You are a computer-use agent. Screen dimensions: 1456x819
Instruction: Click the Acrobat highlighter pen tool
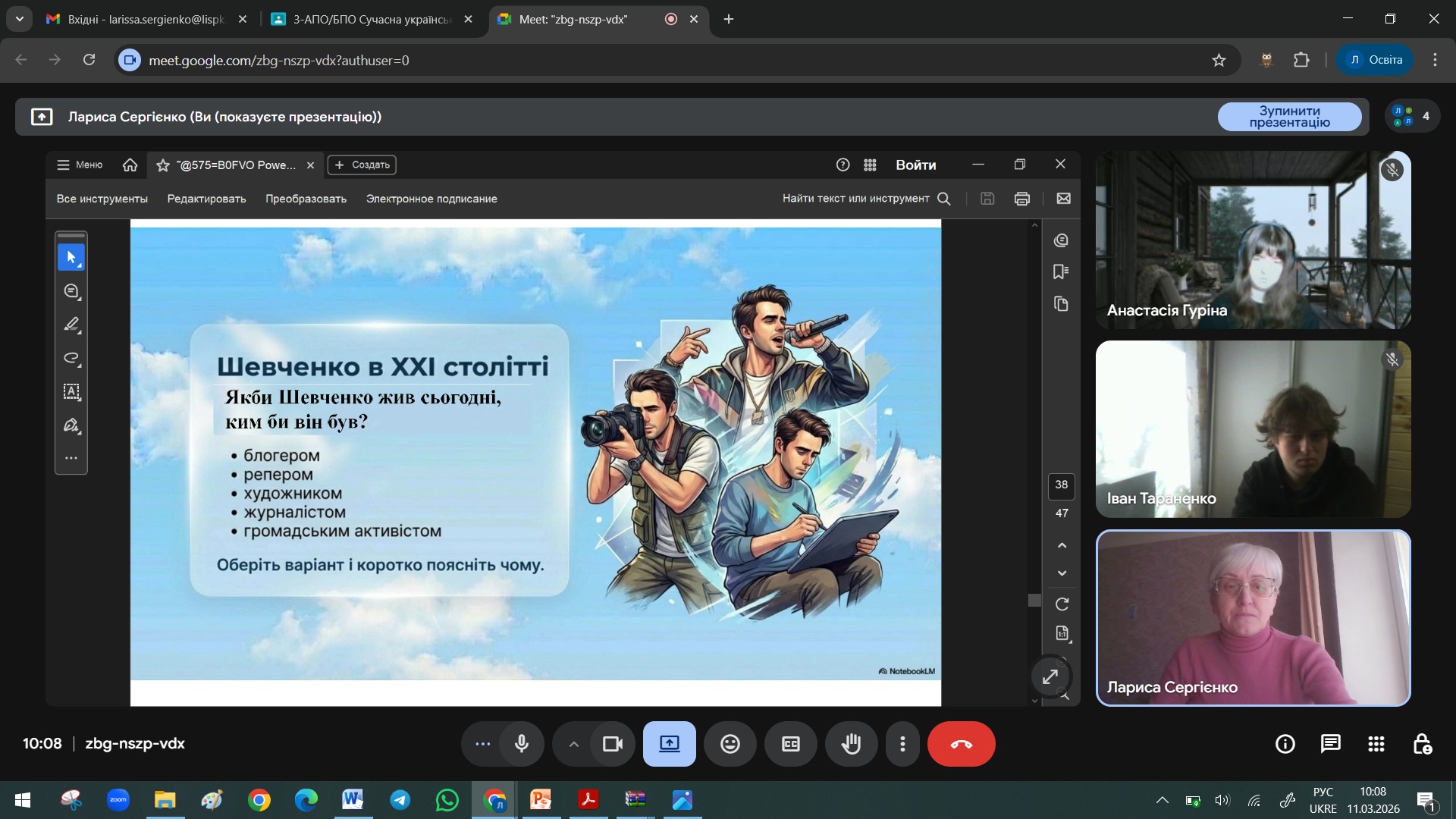(71, 325)
